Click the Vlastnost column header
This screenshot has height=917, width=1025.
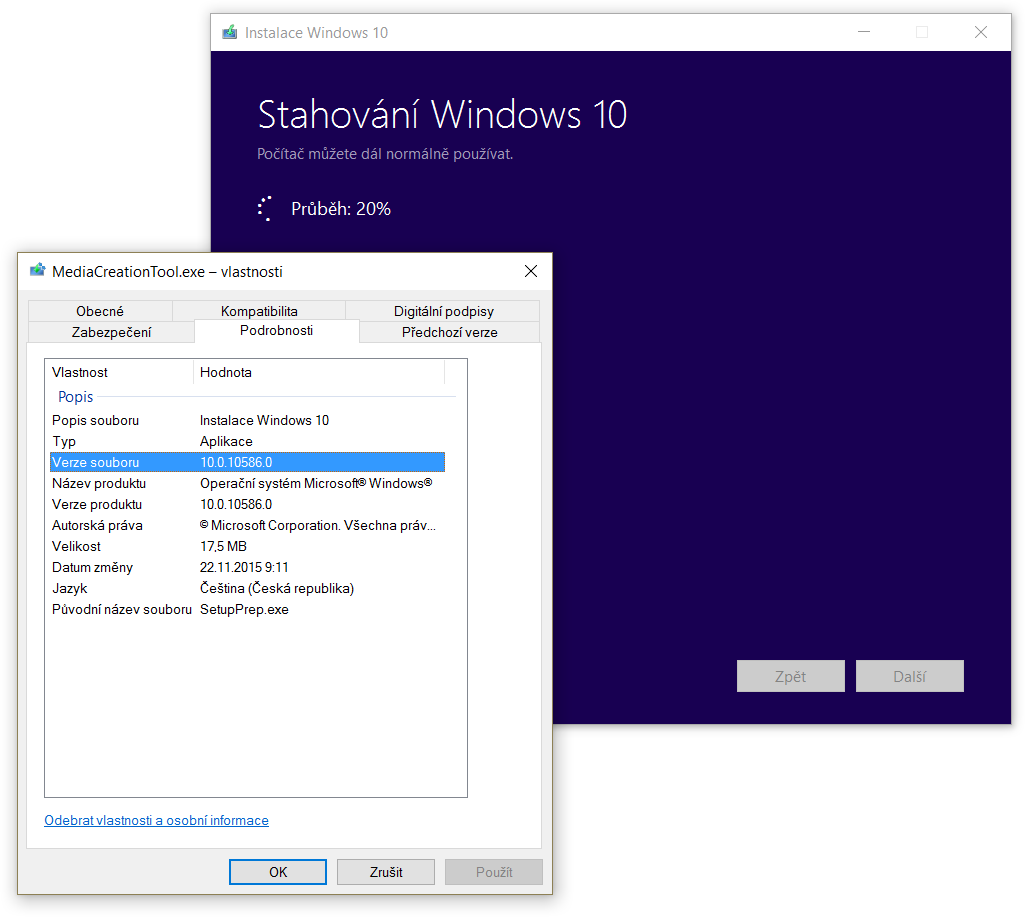(x=119, y=372)
